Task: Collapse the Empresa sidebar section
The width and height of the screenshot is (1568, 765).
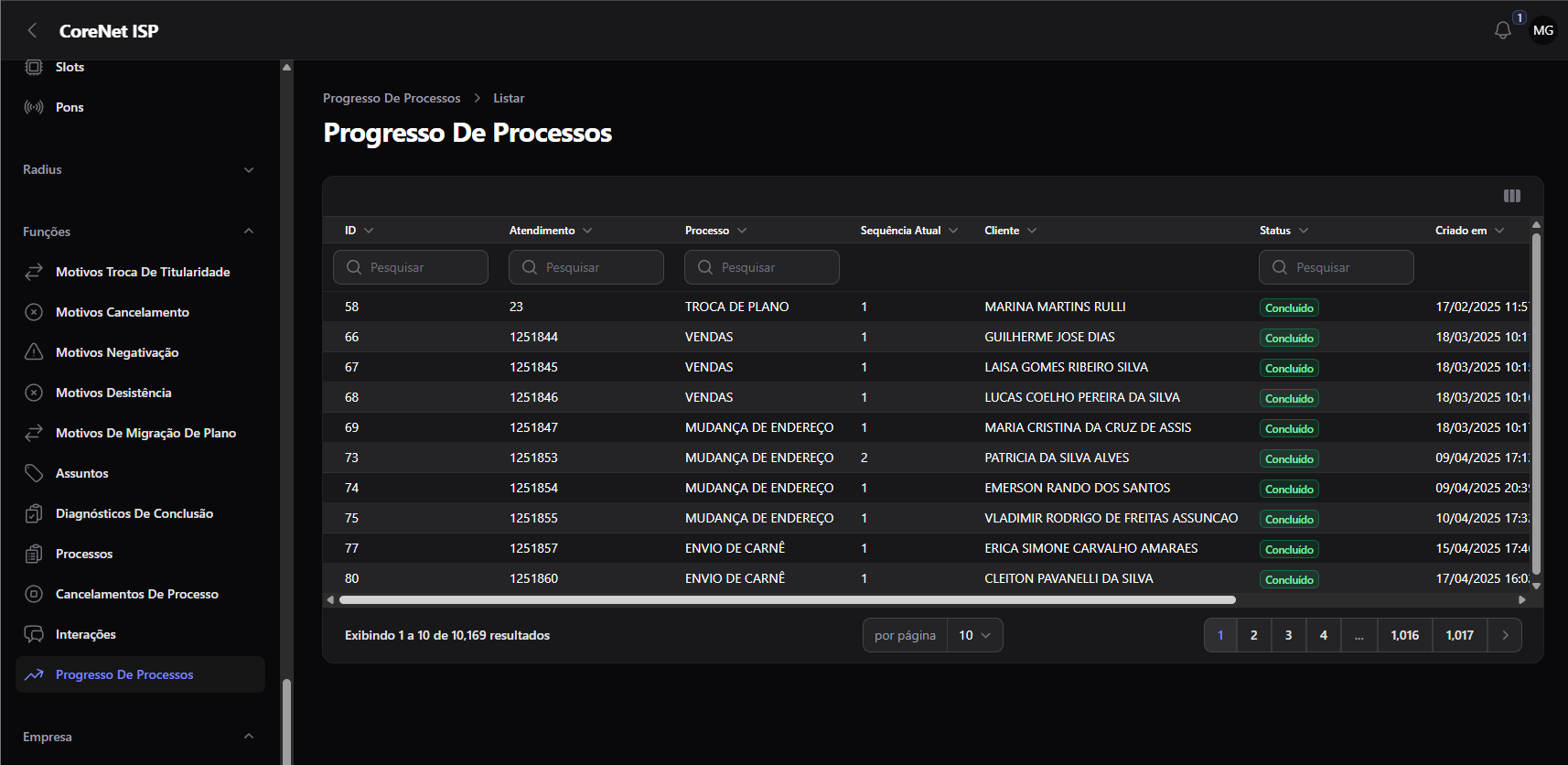Action: point(139,737)
